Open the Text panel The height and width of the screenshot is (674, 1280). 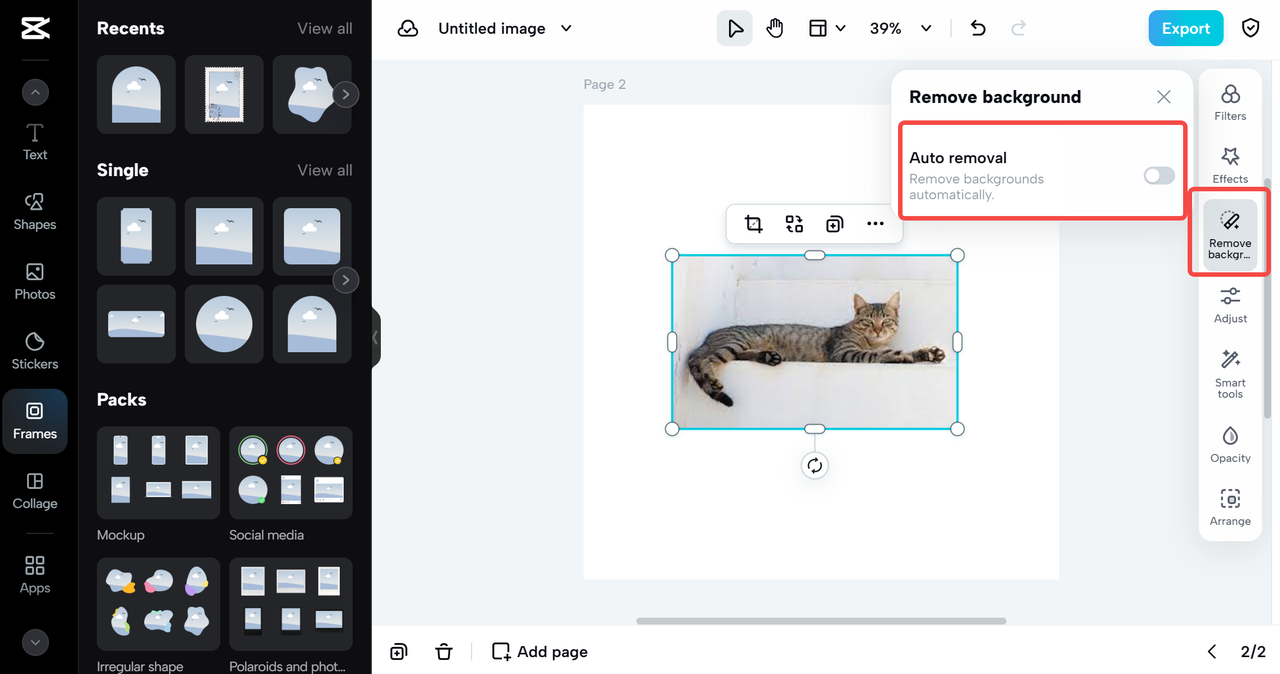tap(35, 142)
